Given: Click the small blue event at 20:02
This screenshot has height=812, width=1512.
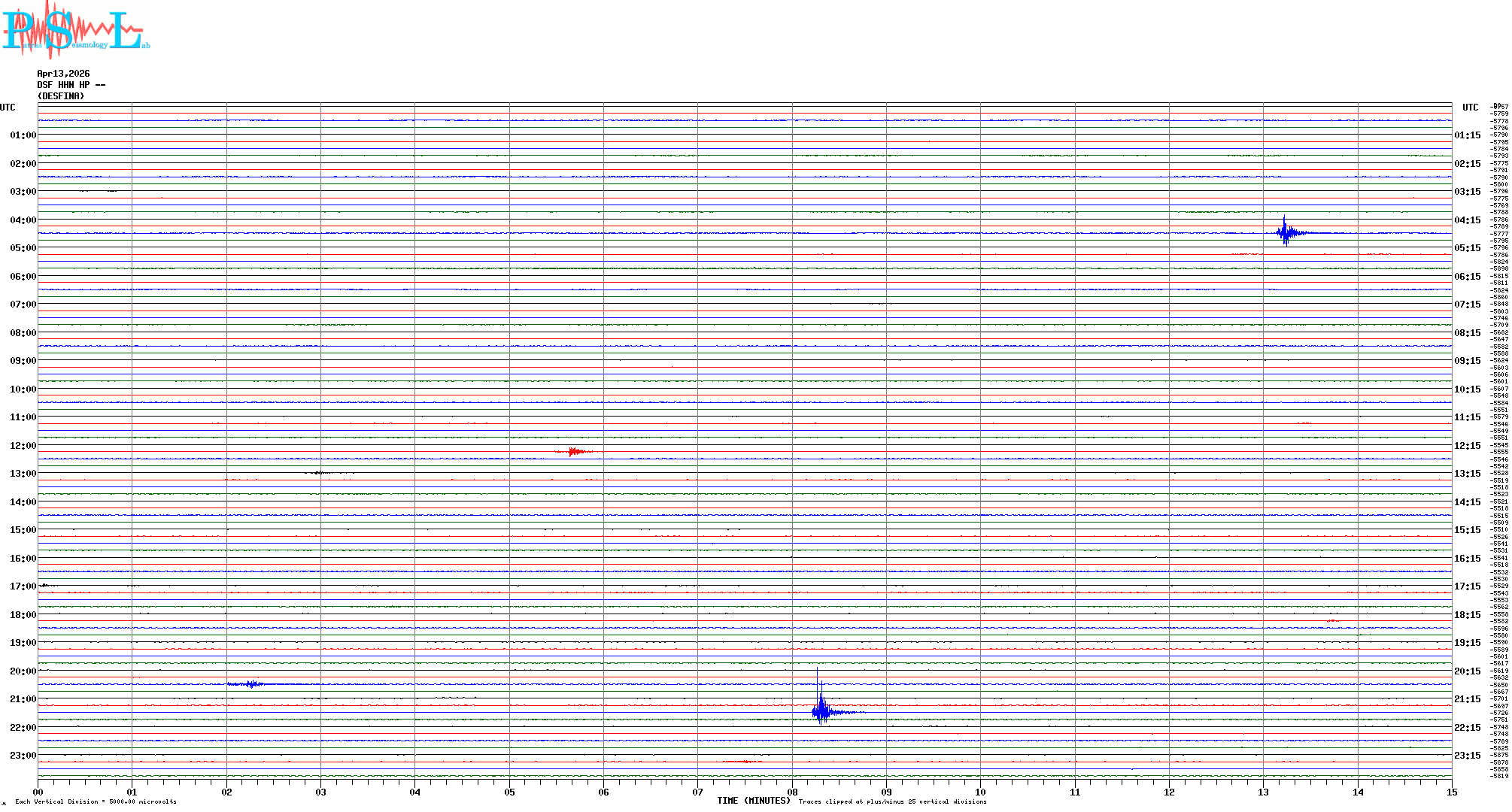Looking at the screenshot, I should (252, 683).
